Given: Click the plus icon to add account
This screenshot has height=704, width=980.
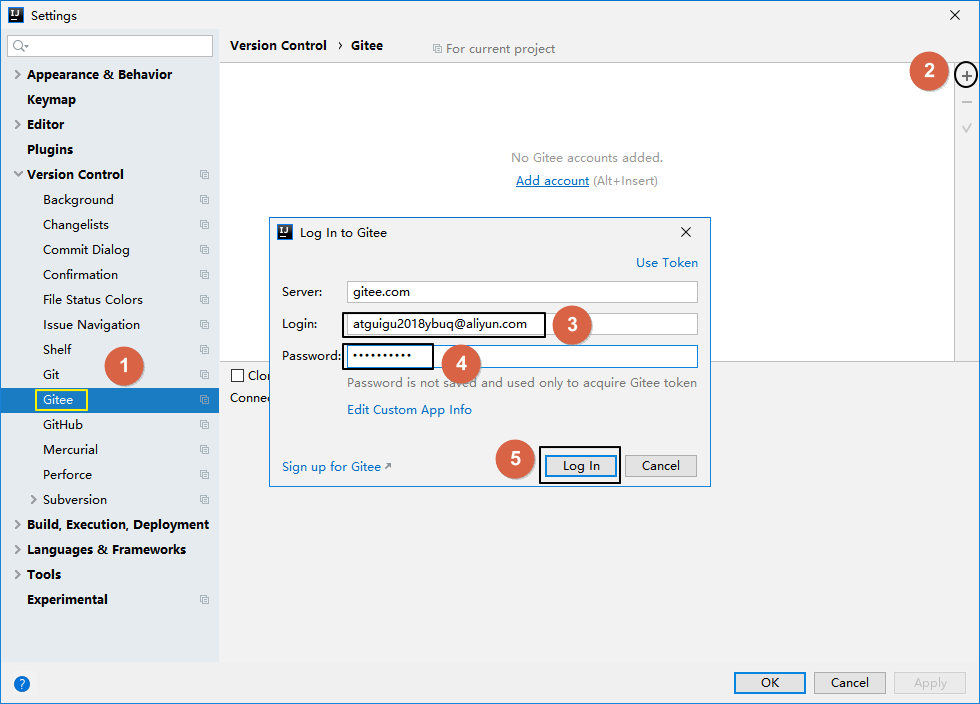Looking at the screenshot, I should (966, 76).
